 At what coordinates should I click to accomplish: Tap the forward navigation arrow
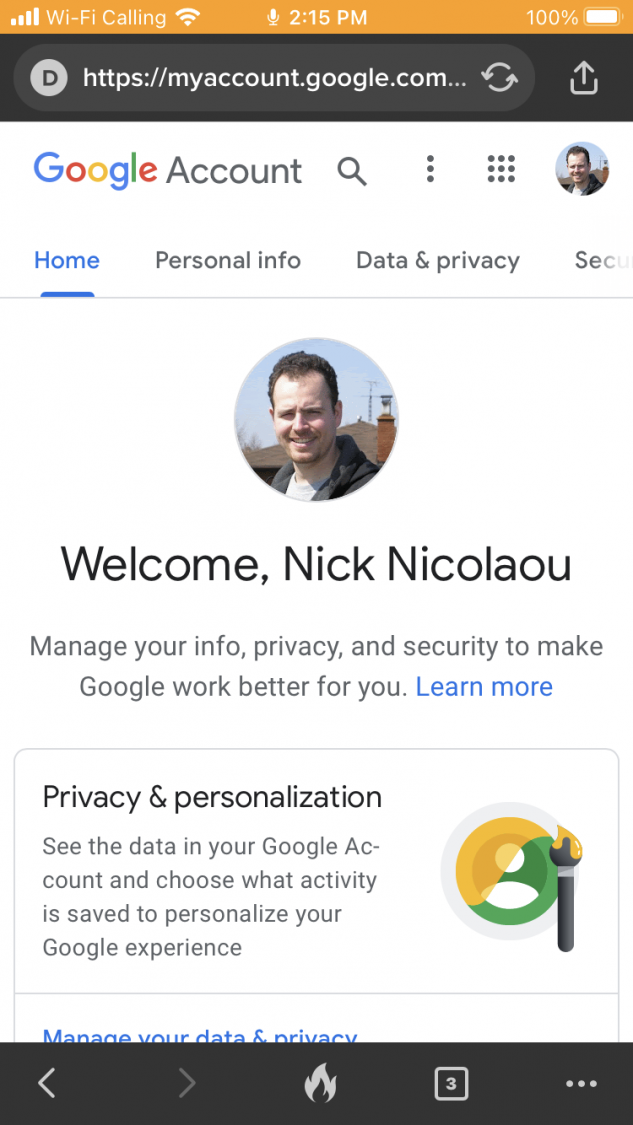186,1083
